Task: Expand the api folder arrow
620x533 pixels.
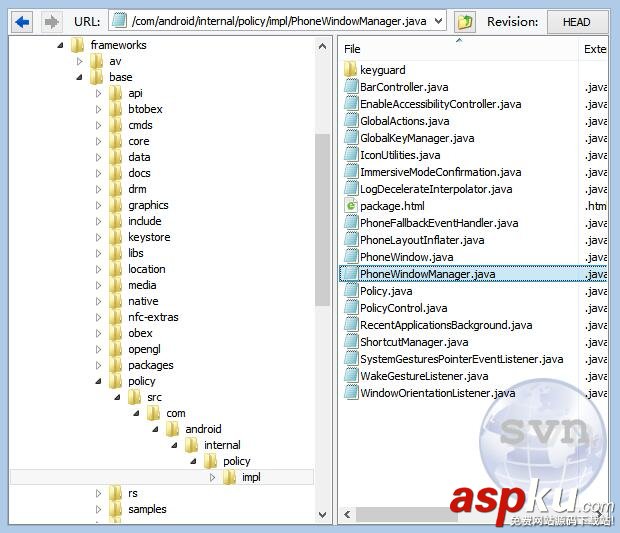Action: tap(98, 93)
